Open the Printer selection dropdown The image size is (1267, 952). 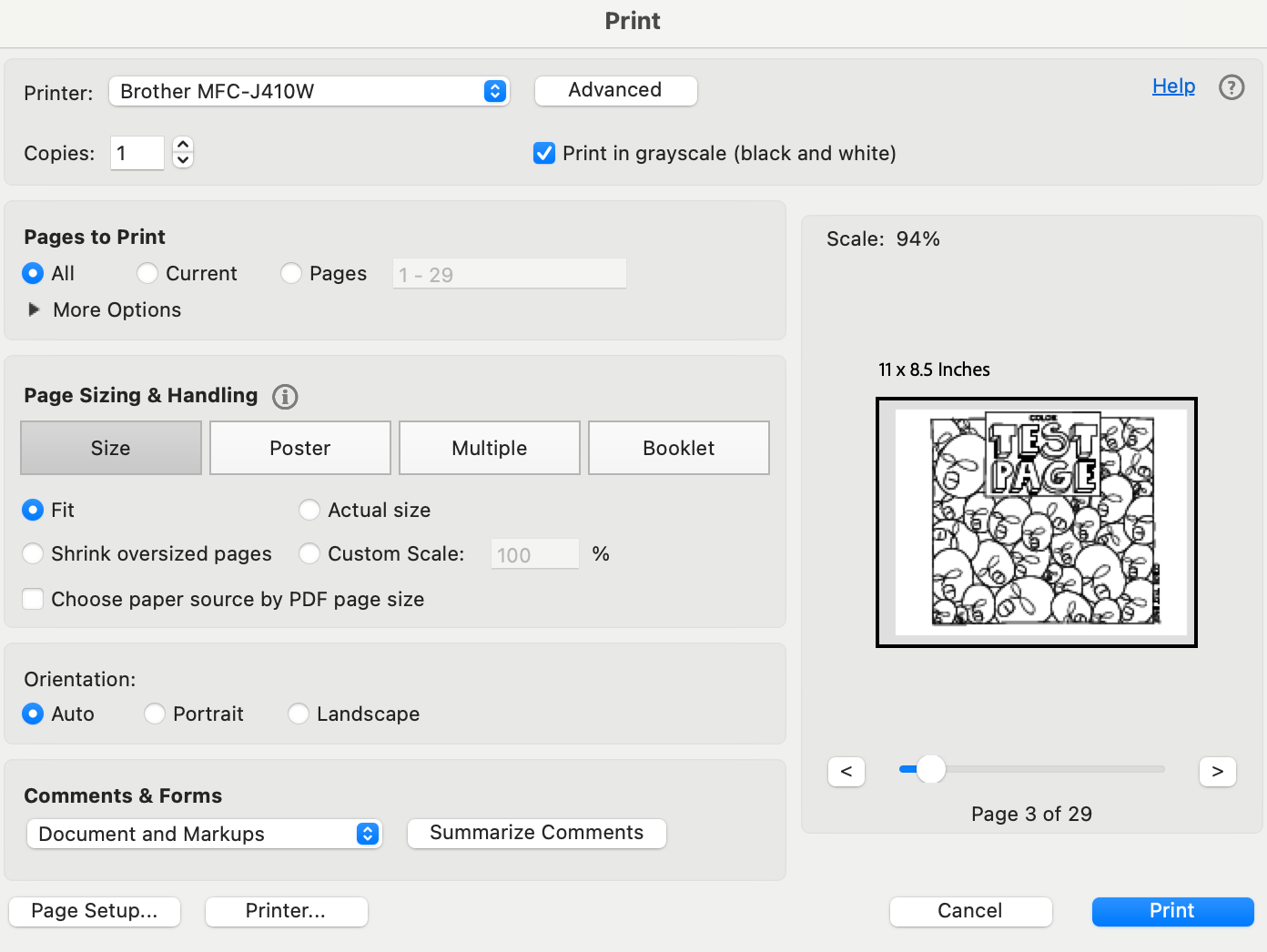pyautogui.click(x=309, y=91)
